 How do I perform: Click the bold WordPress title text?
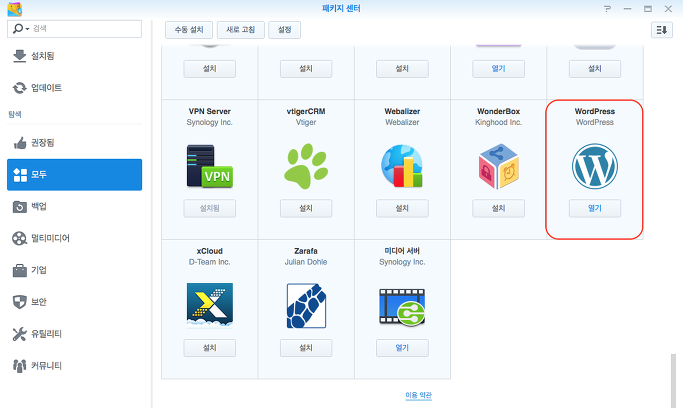(595, 111)
